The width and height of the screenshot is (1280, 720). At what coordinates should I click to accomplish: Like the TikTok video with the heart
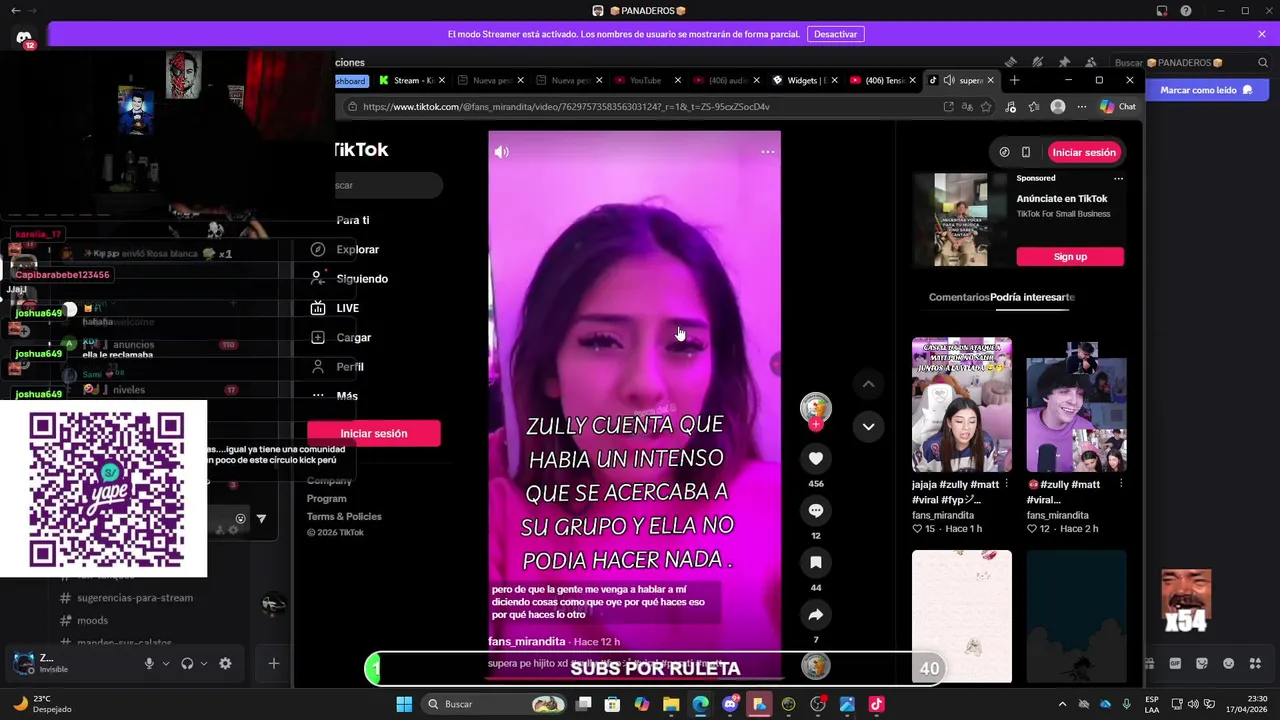point(816,458)
